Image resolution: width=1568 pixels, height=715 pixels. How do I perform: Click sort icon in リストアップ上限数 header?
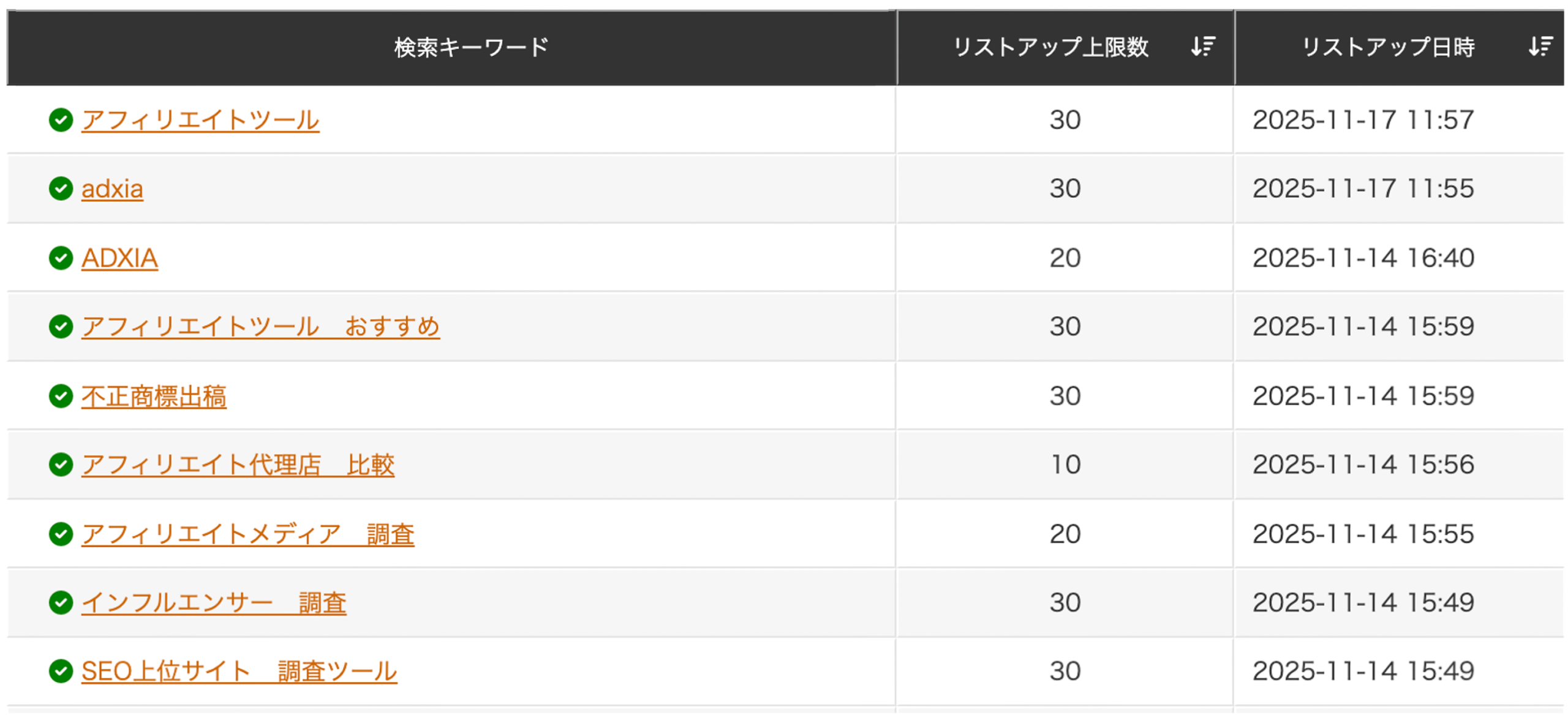1202,47
